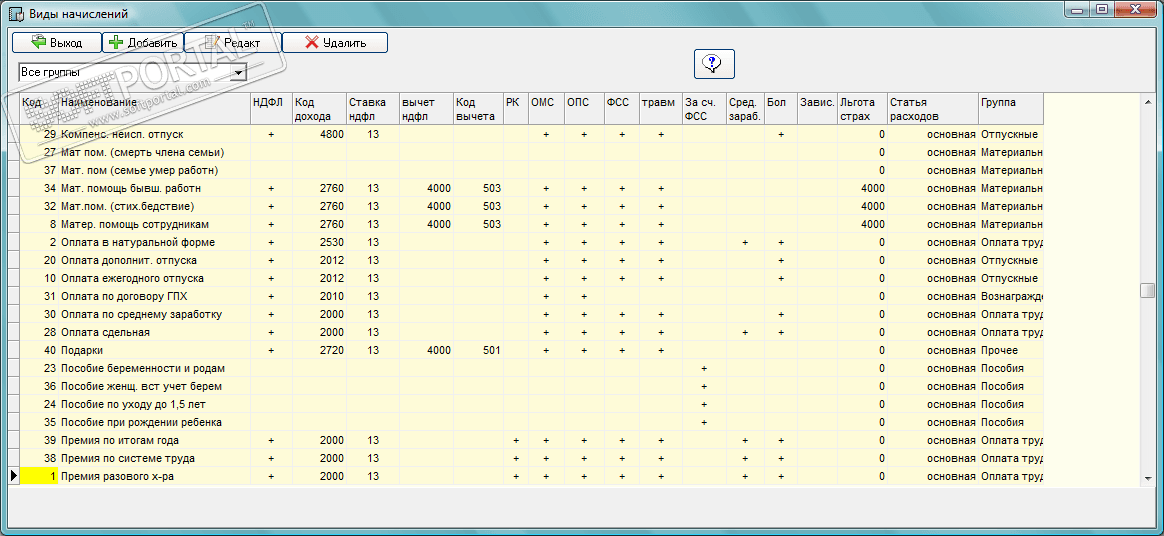Screen dimensions: 1164x536
Task: Click the РК column header
Action: (515, 108)
